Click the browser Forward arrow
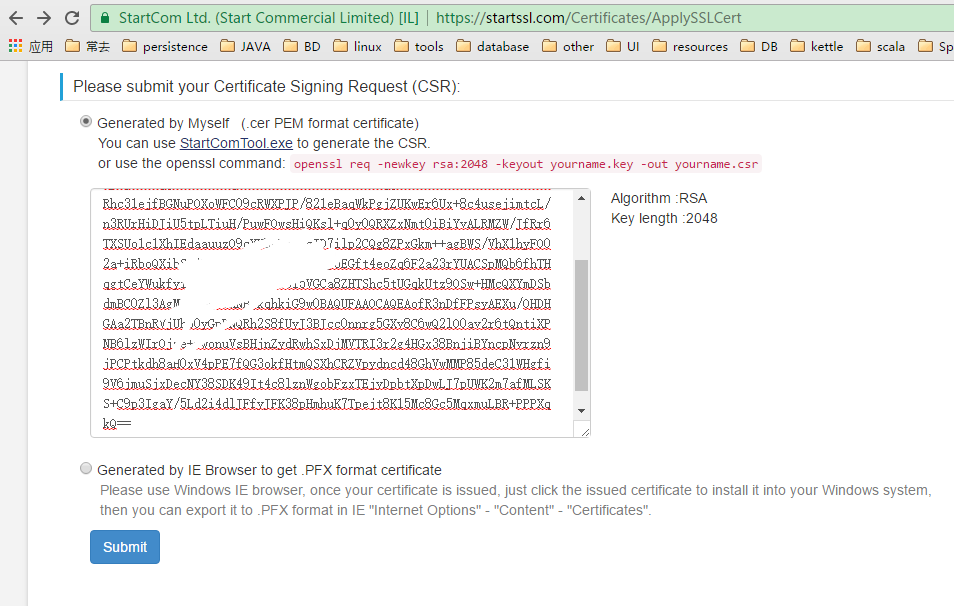Screen dimensions: 954x606 coord(44,18)
